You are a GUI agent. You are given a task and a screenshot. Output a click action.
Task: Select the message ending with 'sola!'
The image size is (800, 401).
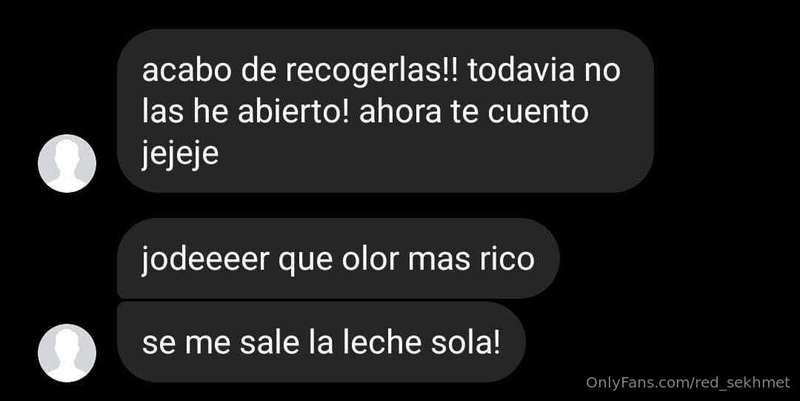tap(321, 342)
